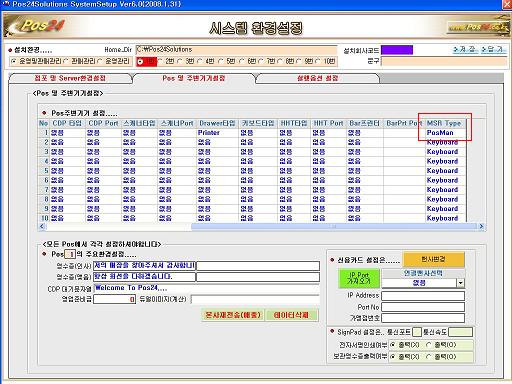Click the table's horizontal scrollbar left arrow

pyautogui.click(x=42, y=226)
